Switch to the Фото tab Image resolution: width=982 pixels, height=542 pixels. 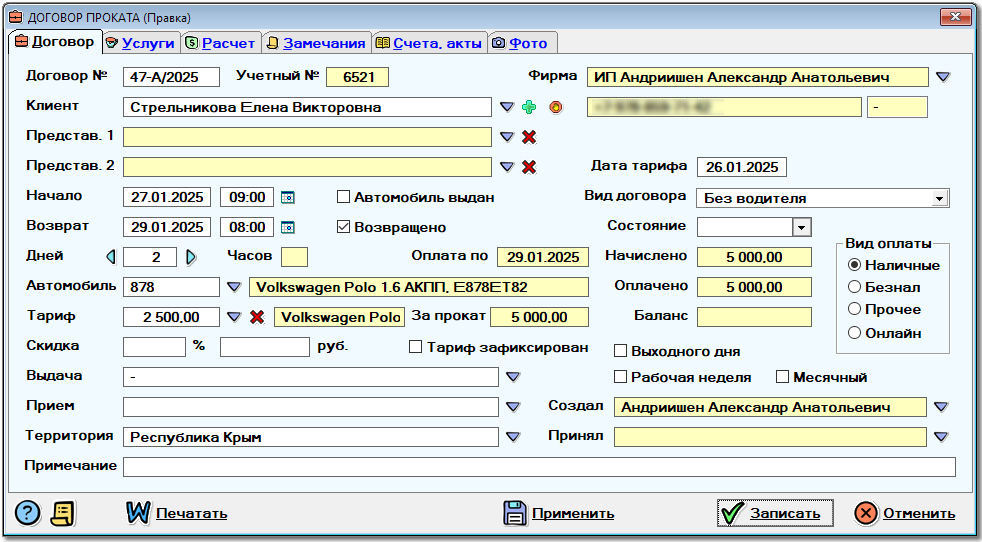tap(522, 43)
